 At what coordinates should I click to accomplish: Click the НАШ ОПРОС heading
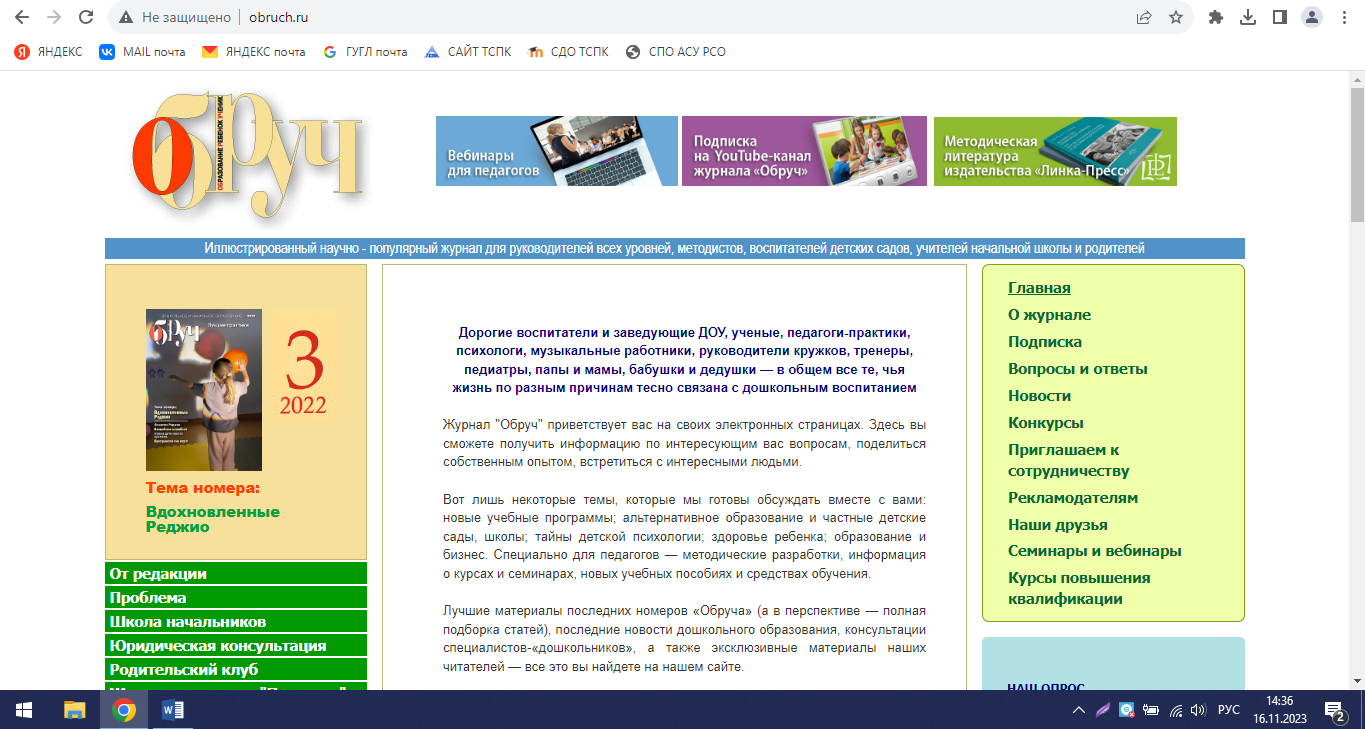[x=1046, y=687]
